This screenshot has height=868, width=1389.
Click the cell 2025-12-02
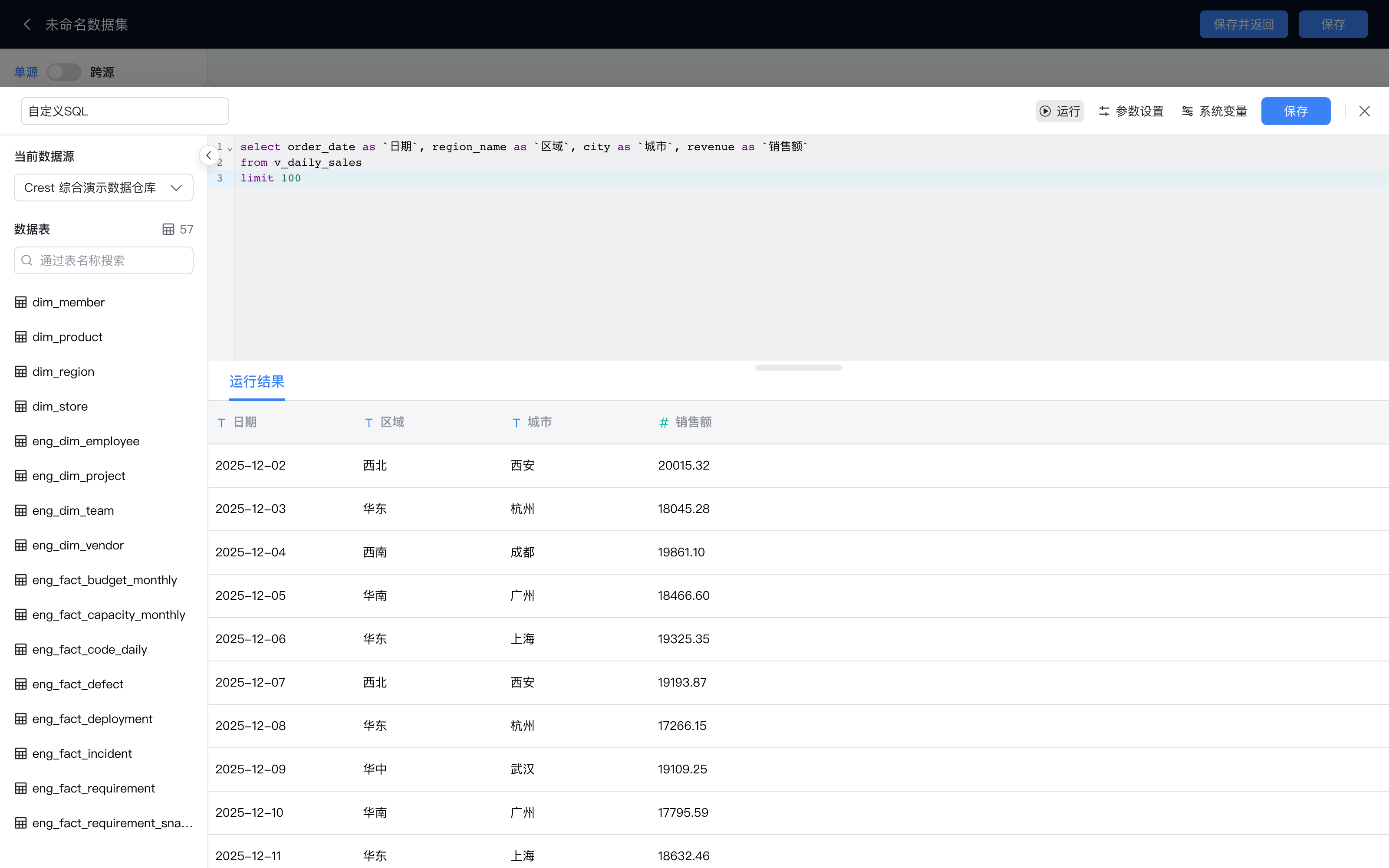click(x=251, y=466)
